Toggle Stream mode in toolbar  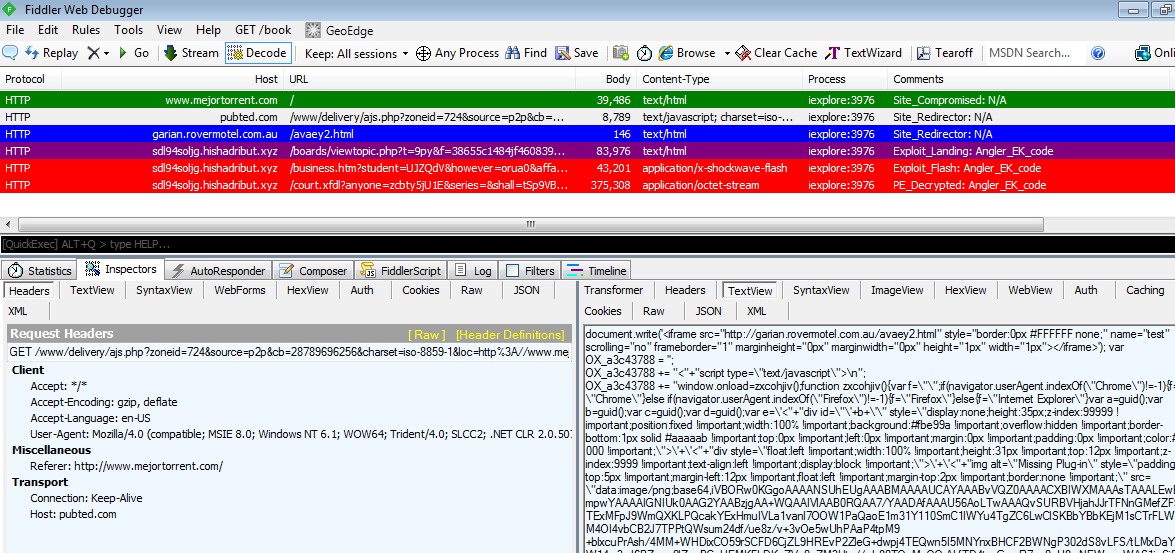click(x=191, y=53)
